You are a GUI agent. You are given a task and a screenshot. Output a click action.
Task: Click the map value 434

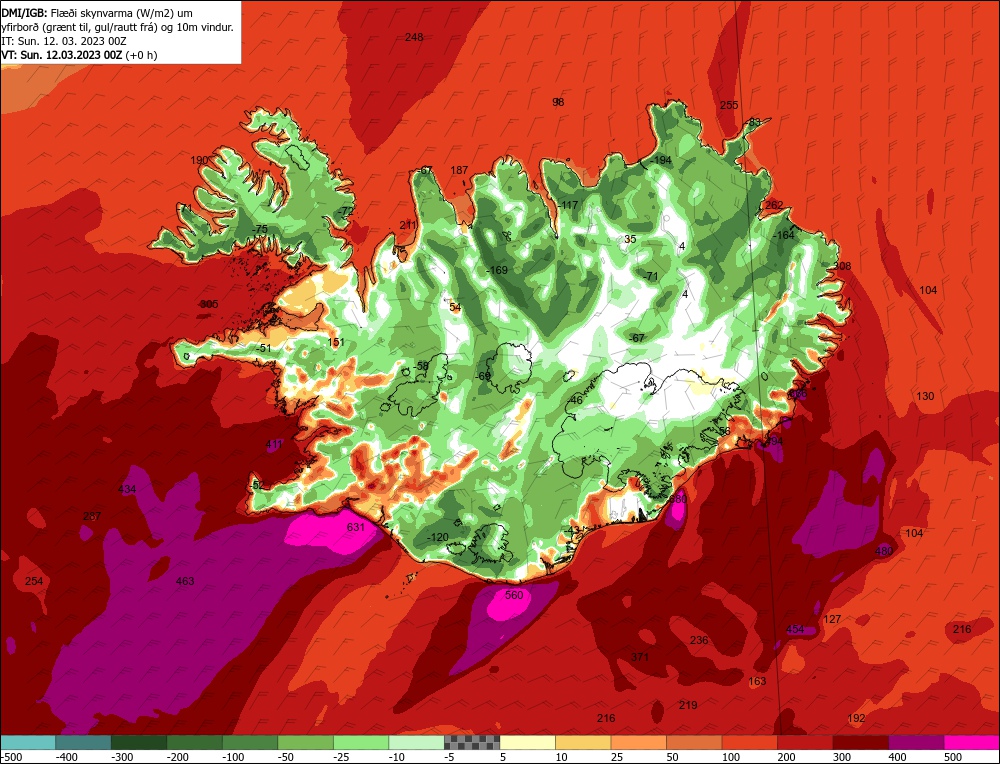pyautogui.click(x=127, y=489)
